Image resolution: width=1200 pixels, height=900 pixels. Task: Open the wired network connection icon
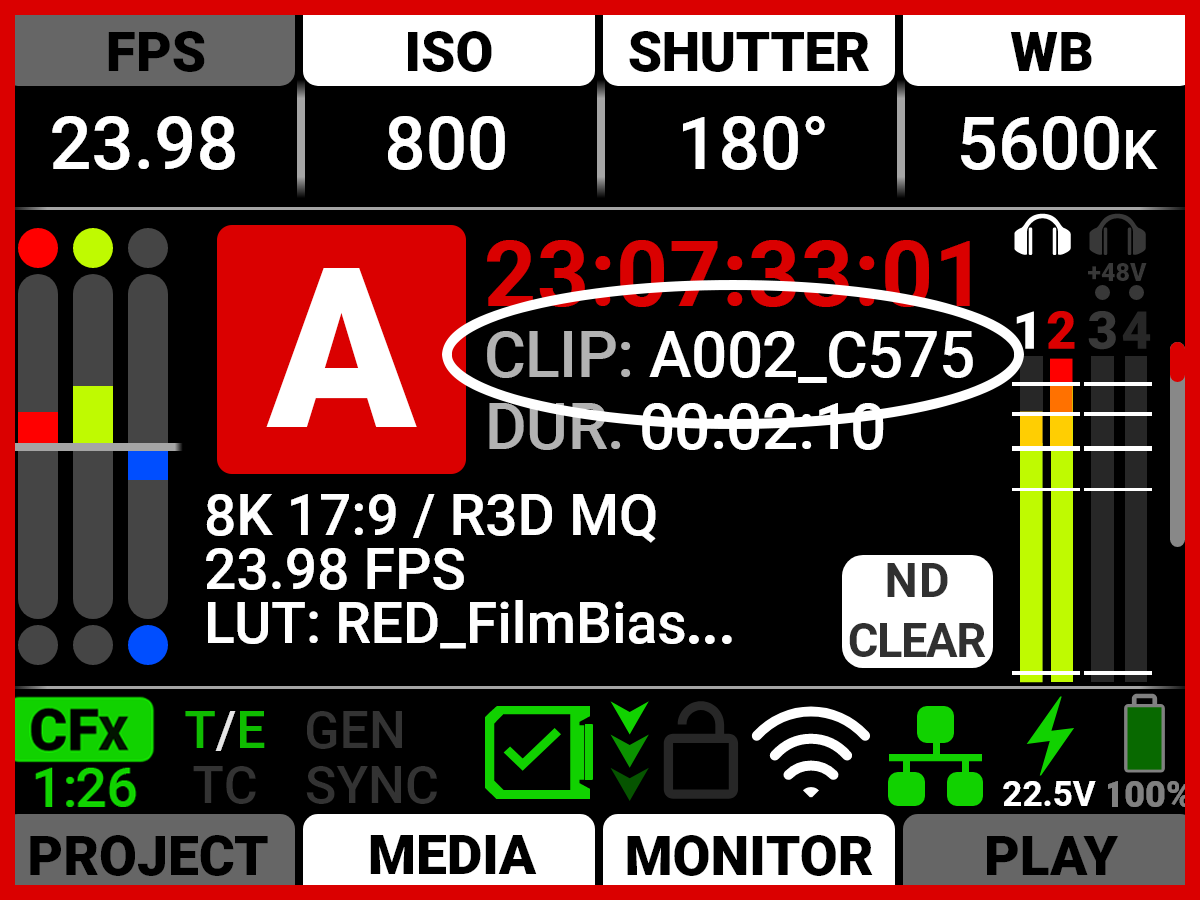point(935,756)
